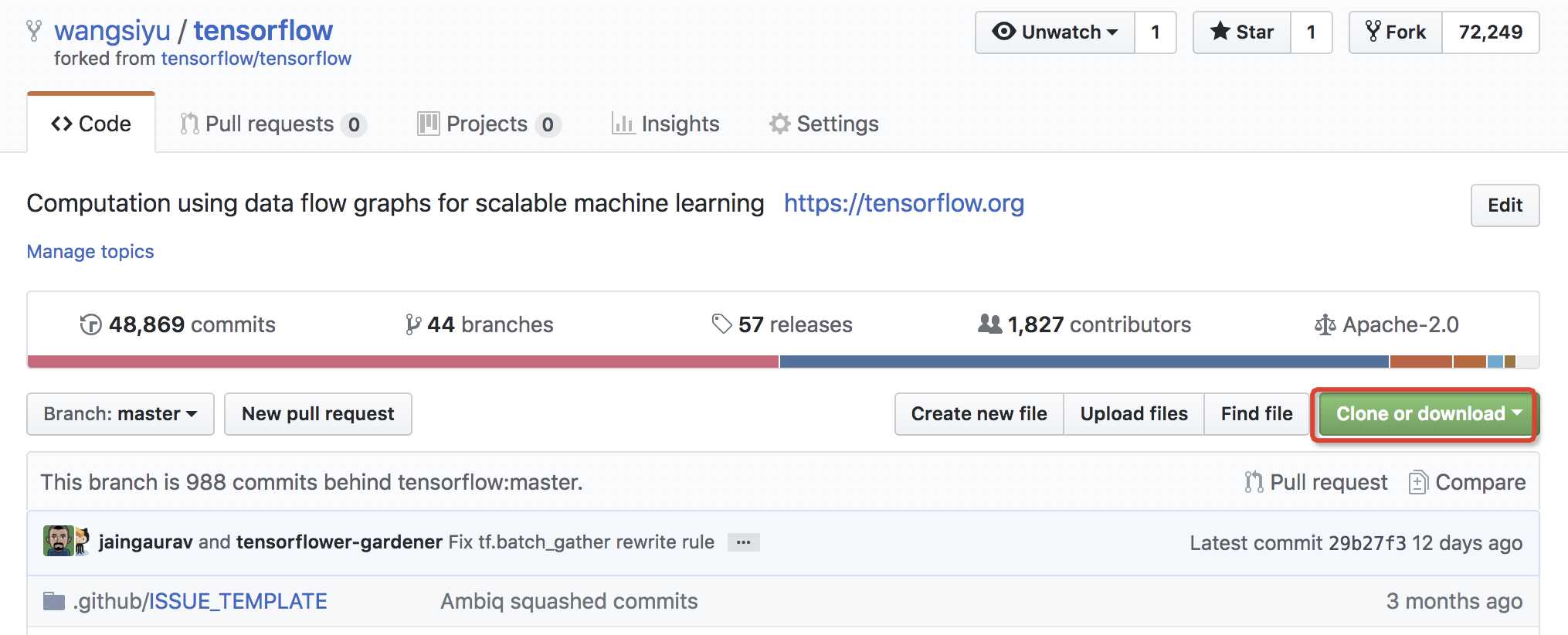Open the https://tensorflow.org link
The image size is (1568, 635).
coord(904,203)
